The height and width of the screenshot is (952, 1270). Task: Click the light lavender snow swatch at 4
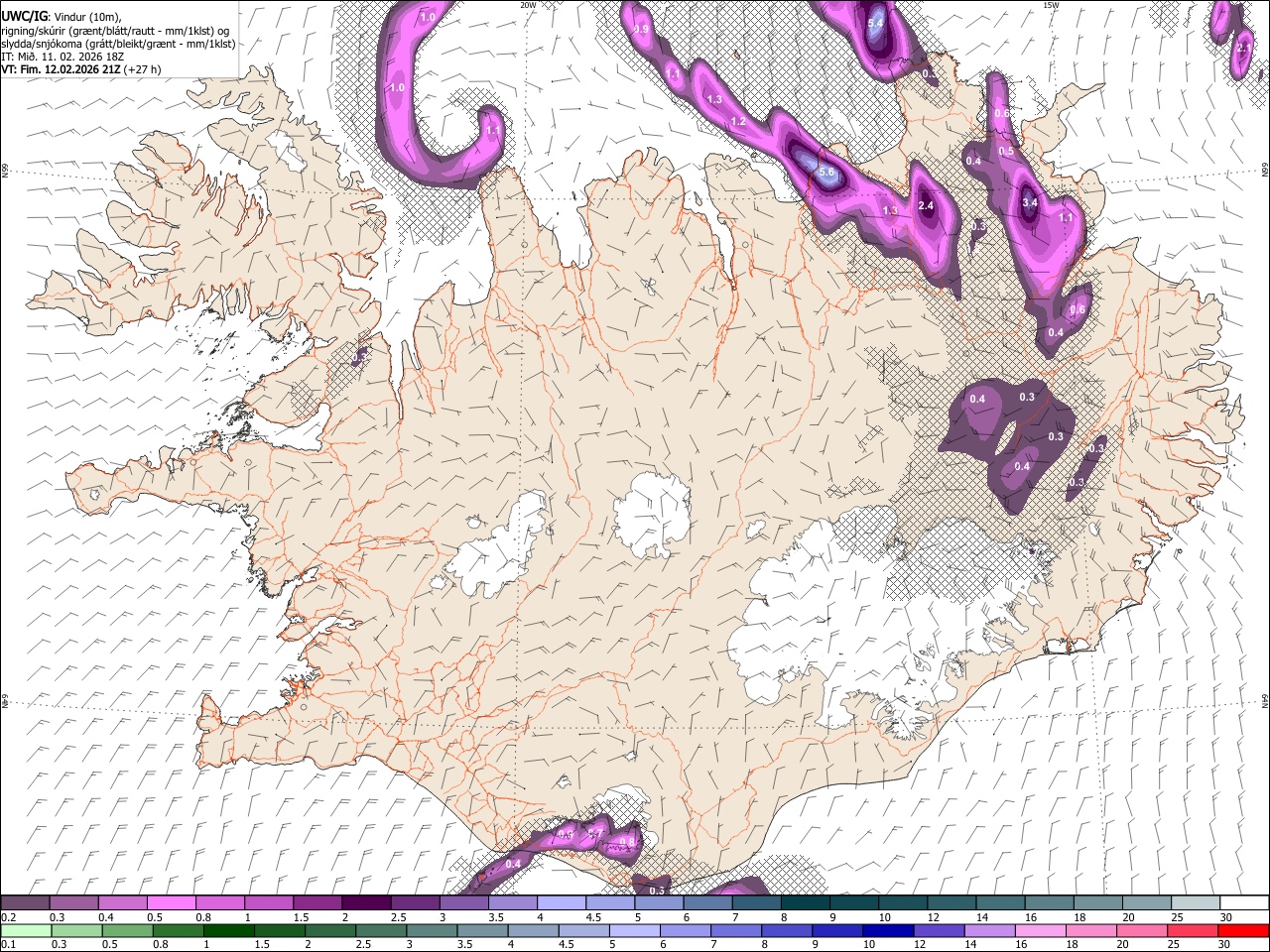click(561, 903)
